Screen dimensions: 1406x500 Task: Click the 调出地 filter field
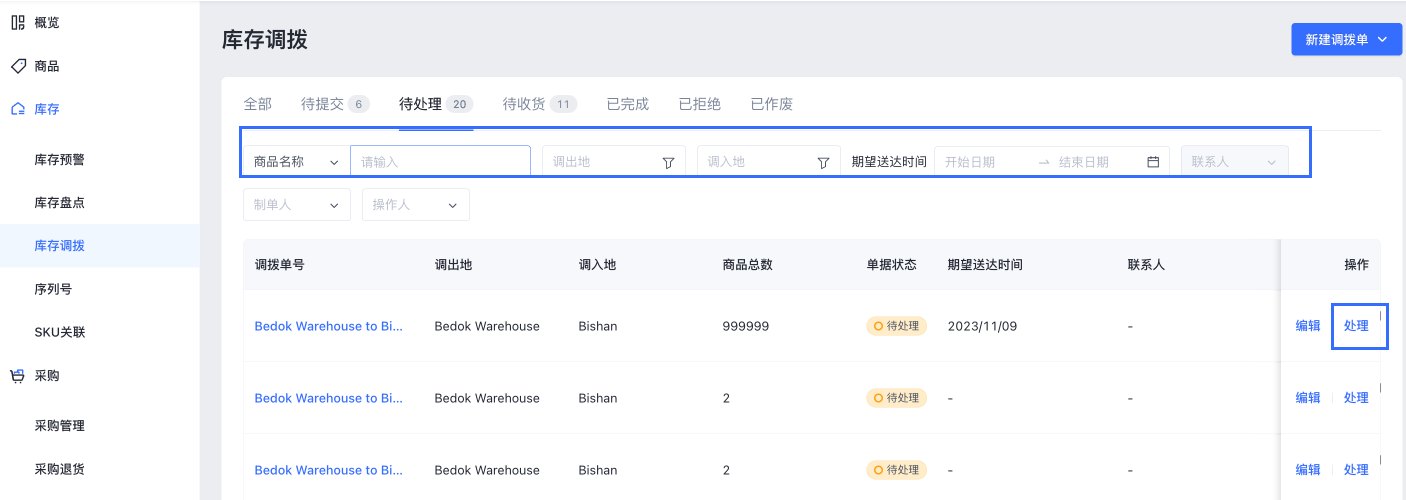tap(614, 161)
